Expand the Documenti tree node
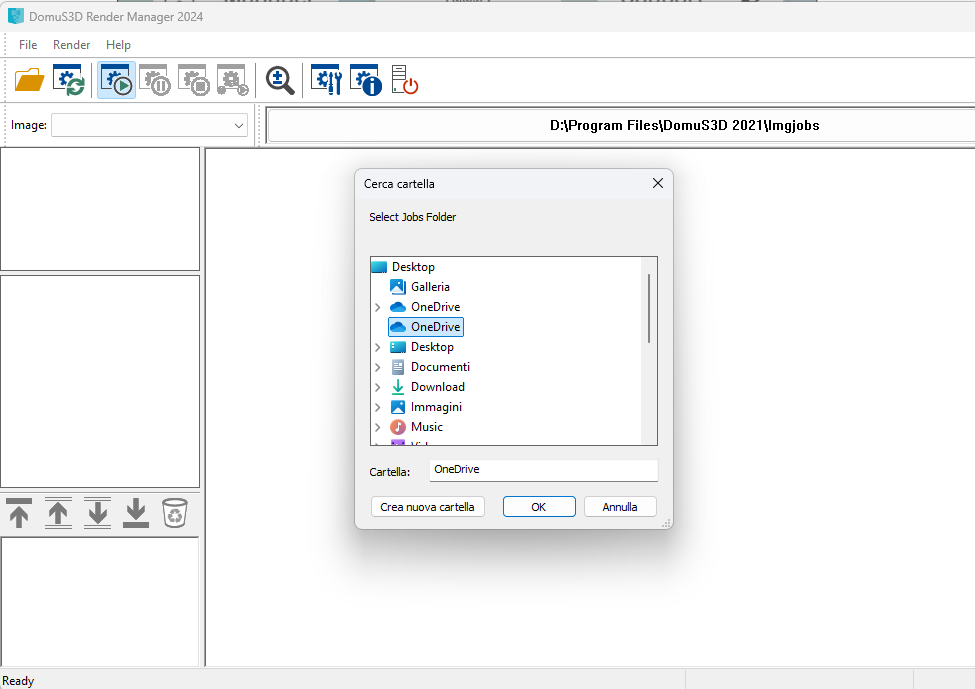975x689 pixels. (x=378, y=367)
